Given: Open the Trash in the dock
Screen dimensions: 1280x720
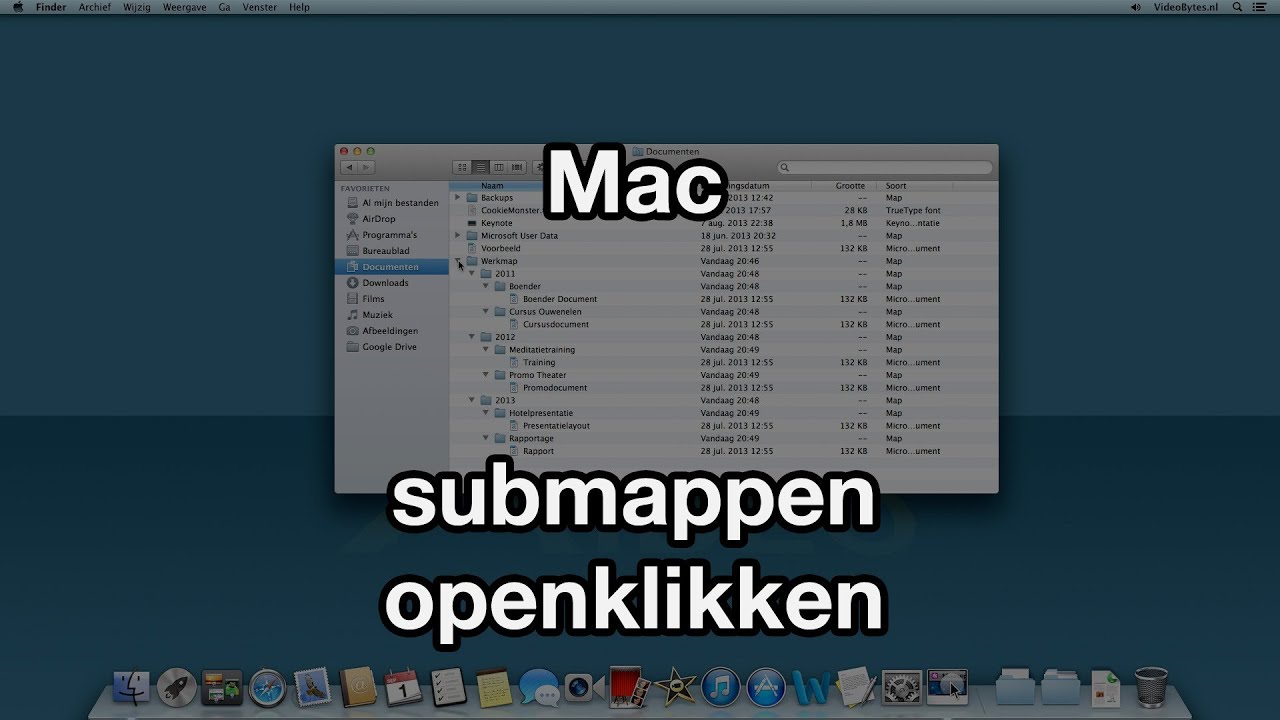Looking at the screenshot, I should click(1151, 688).
